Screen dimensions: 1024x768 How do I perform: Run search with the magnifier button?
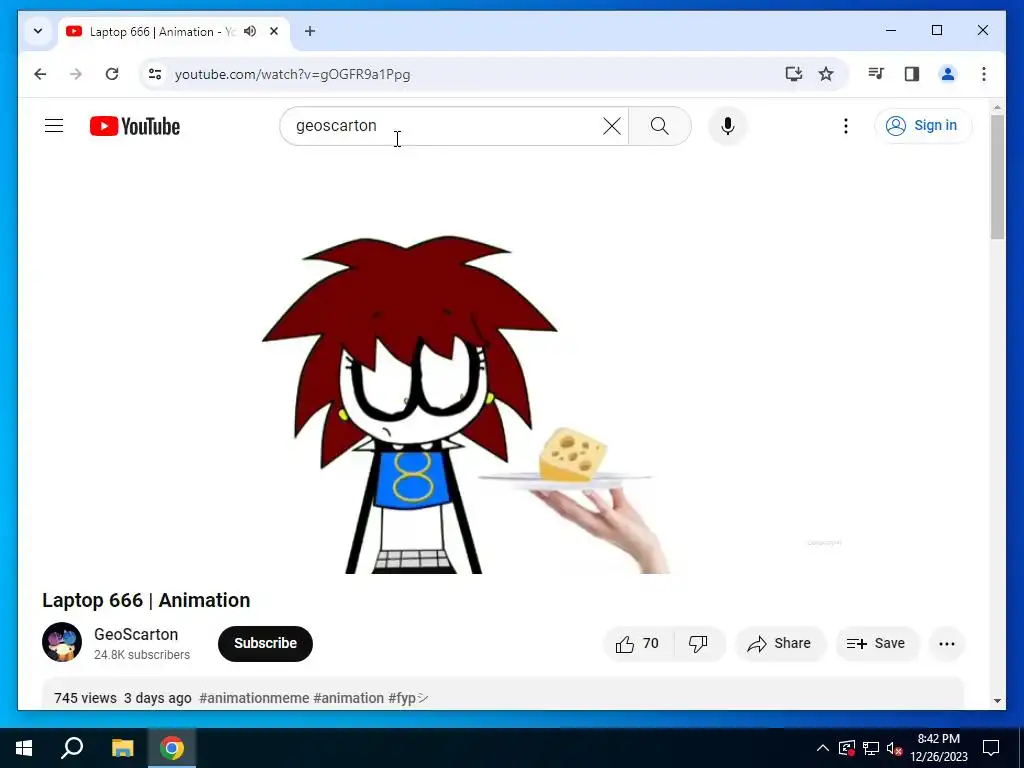(660, 126)
